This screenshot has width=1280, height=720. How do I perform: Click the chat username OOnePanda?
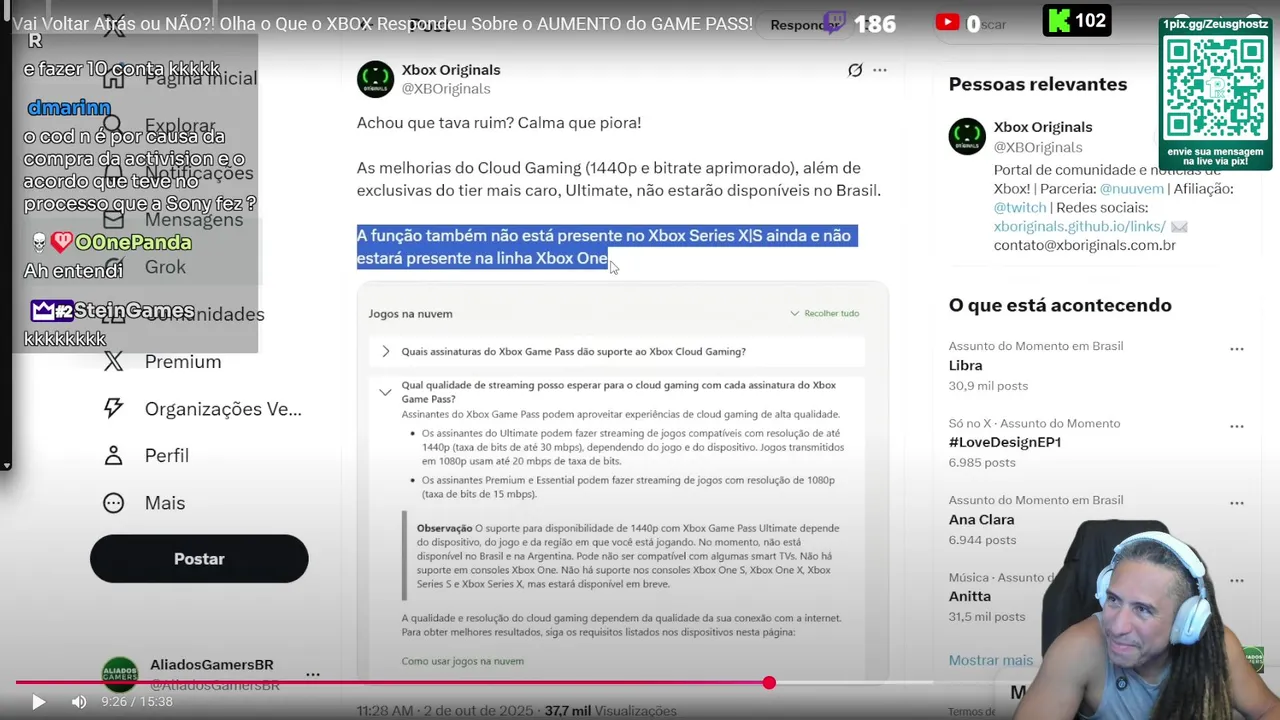(x=133, y=243)
